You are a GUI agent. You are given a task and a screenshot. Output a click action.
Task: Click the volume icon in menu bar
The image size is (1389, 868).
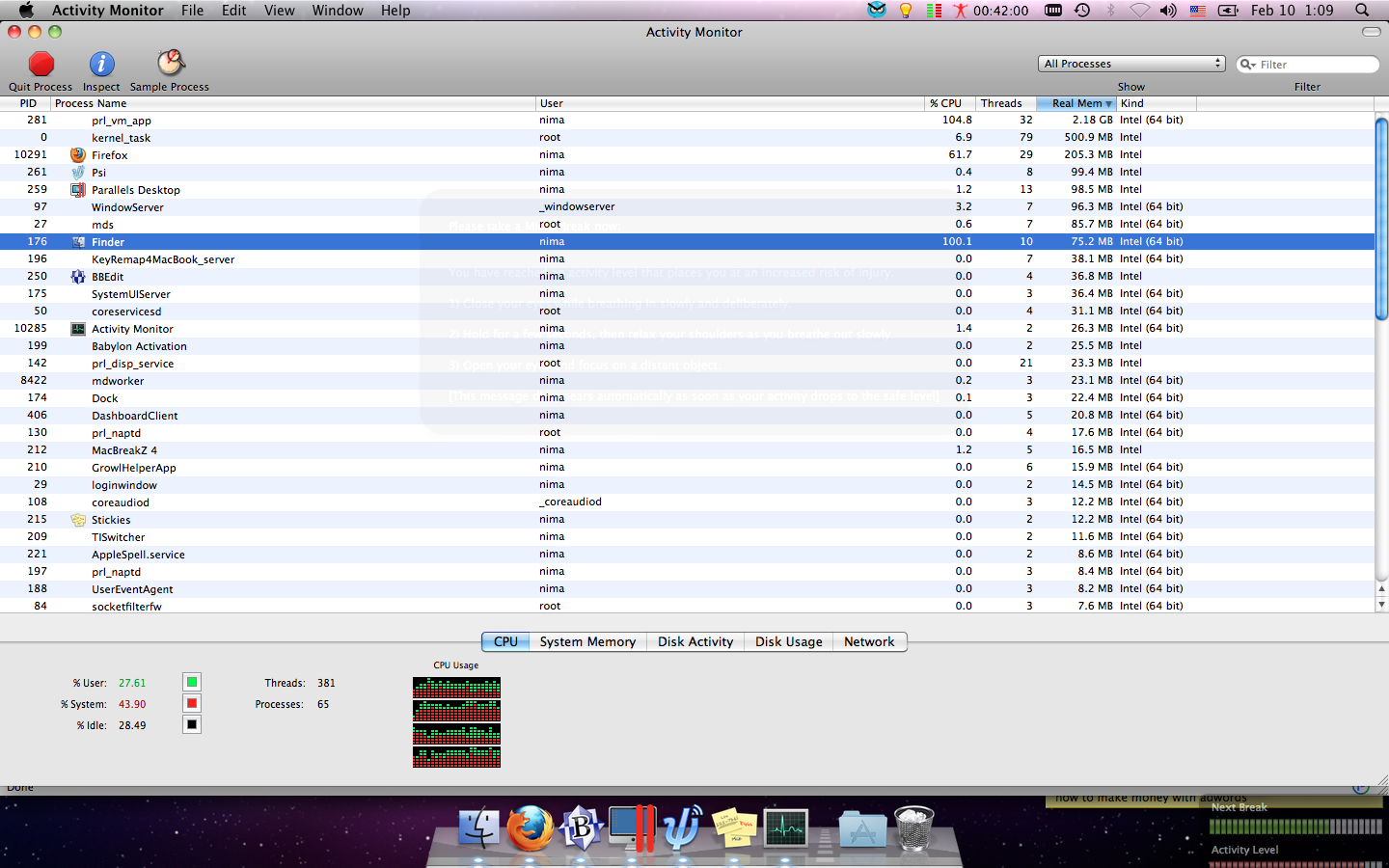click(1168, 11)
